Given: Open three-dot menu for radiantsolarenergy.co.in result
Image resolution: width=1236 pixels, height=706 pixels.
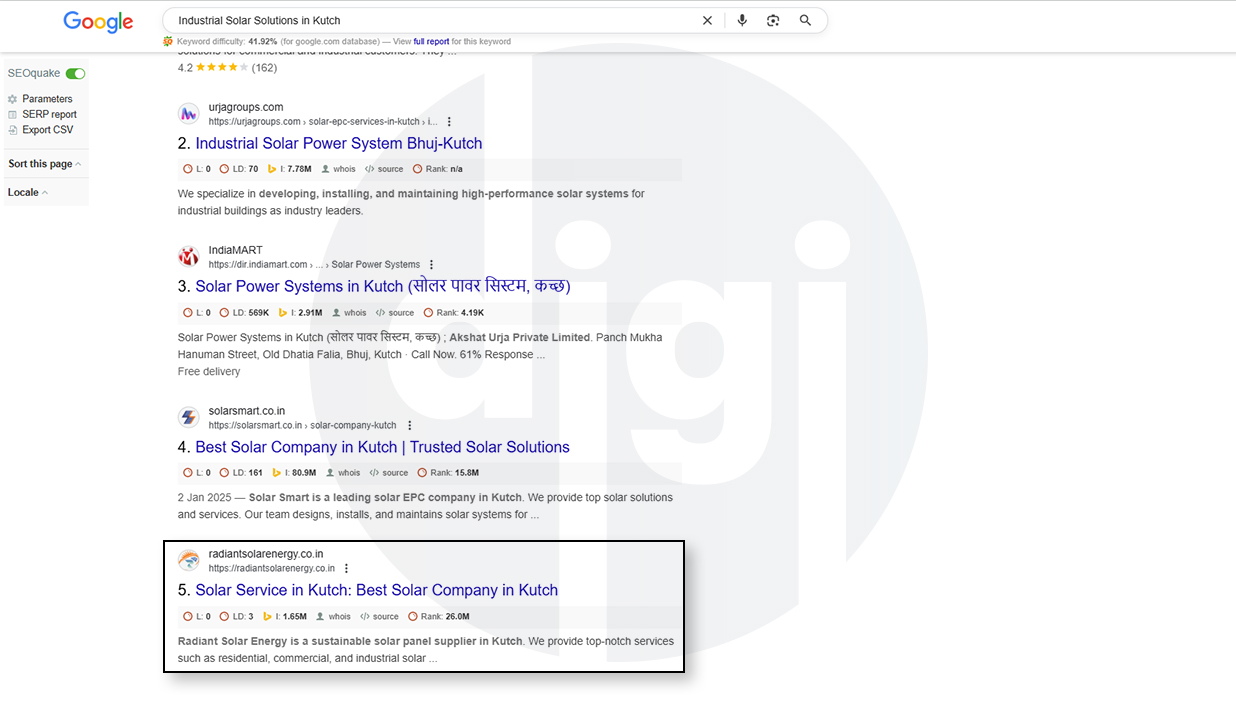Looking at the screenshot, I should coord(346,569).
